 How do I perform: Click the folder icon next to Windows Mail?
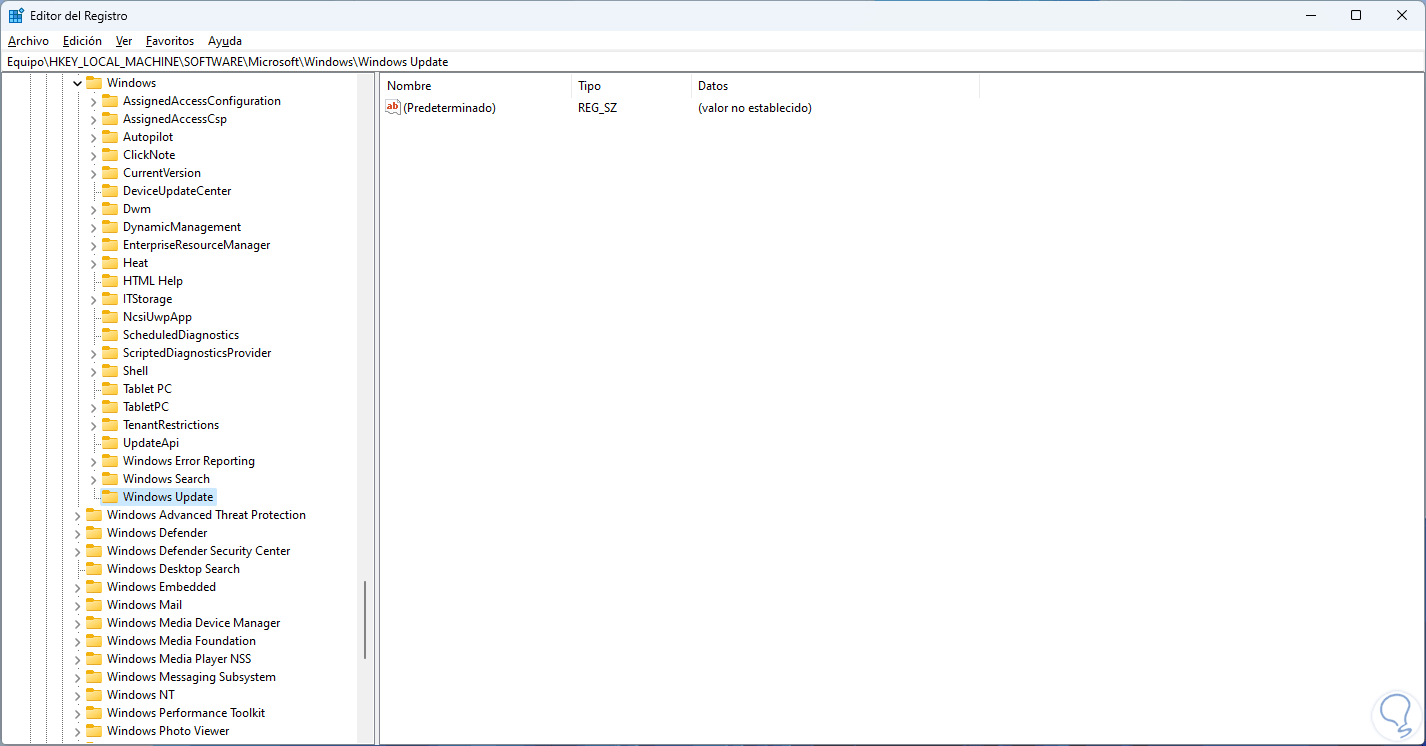point(94,605)
